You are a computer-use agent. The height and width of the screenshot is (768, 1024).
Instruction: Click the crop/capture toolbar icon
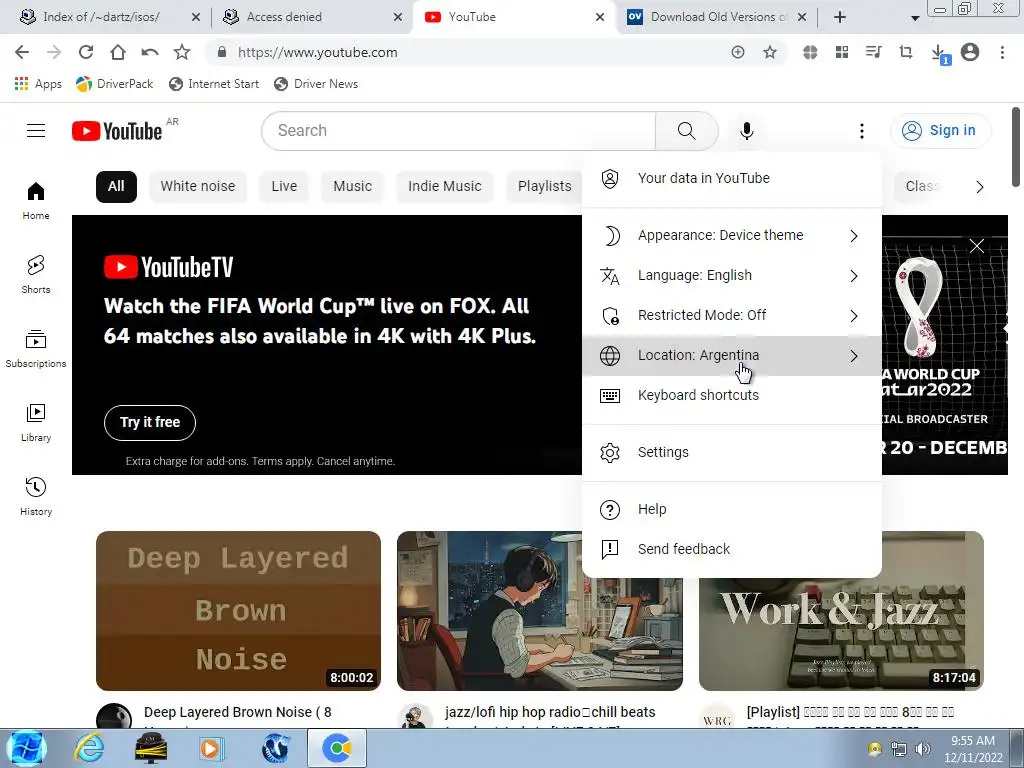[x=906, y=52]
